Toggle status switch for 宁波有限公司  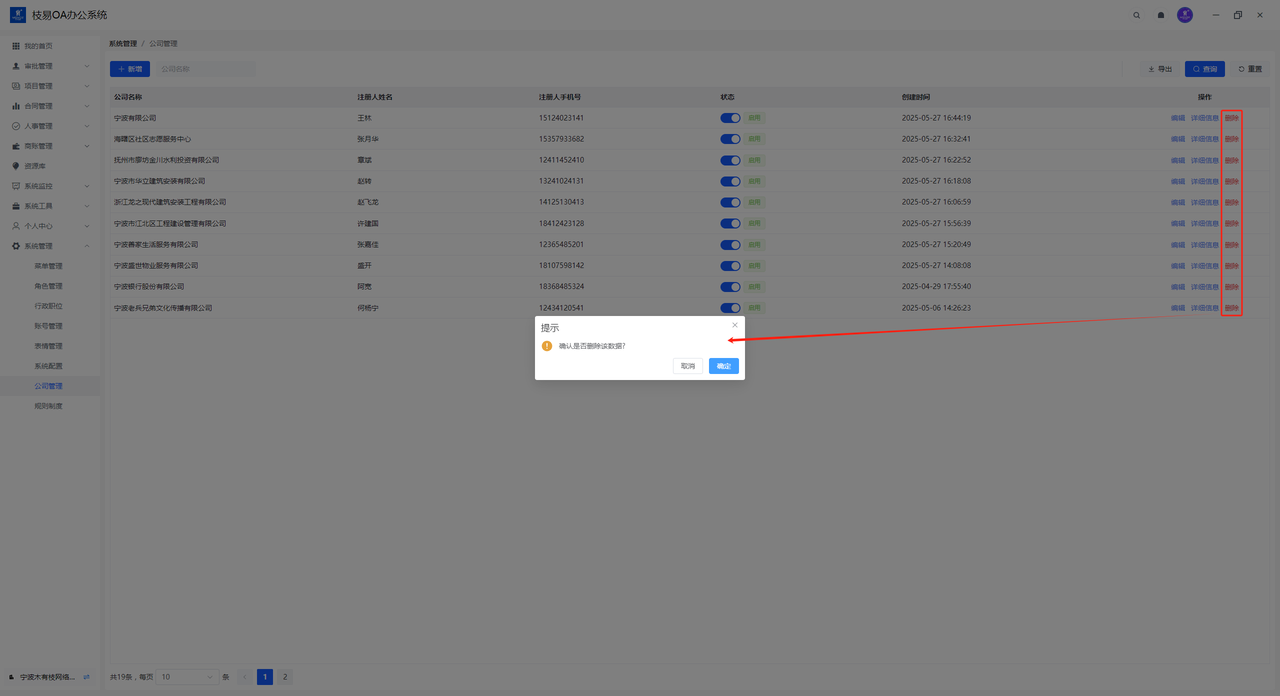(x=730, y=118)
